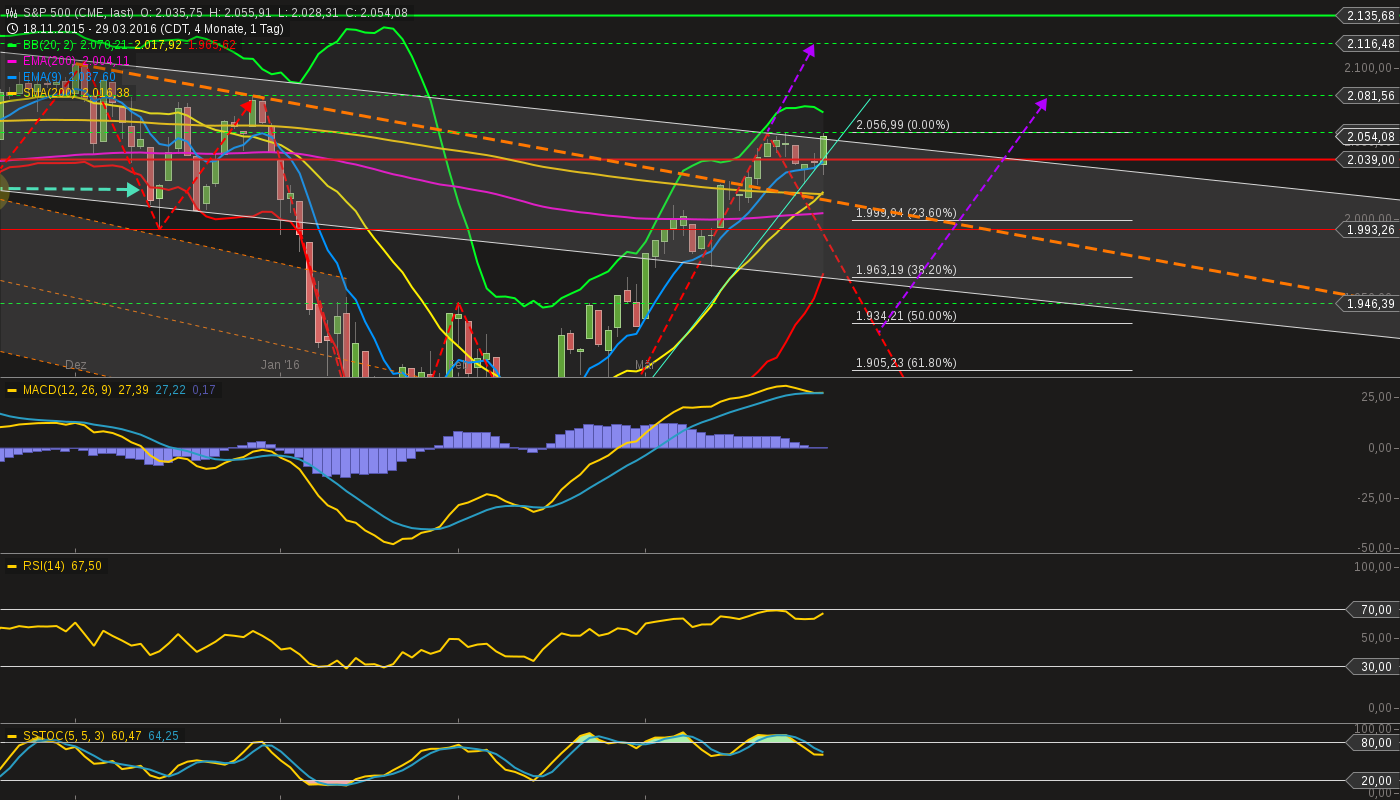Click the RSI 70,00 level tag
Image resolution: width=1400 pixels, height=800 pixels.
coord(1374,610)
